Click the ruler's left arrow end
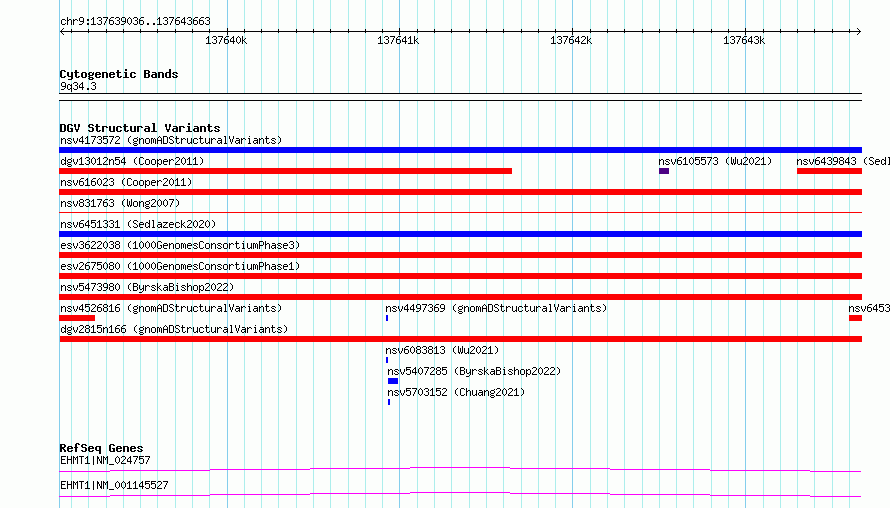 62,32
